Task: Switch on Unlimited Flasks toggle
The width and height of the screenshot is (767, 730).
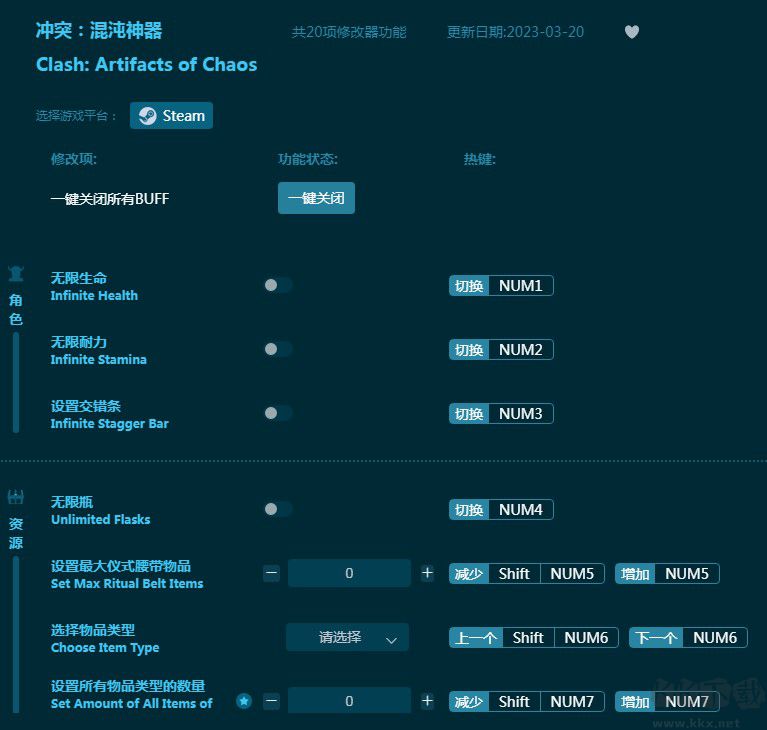Action: tap(277, 509)
